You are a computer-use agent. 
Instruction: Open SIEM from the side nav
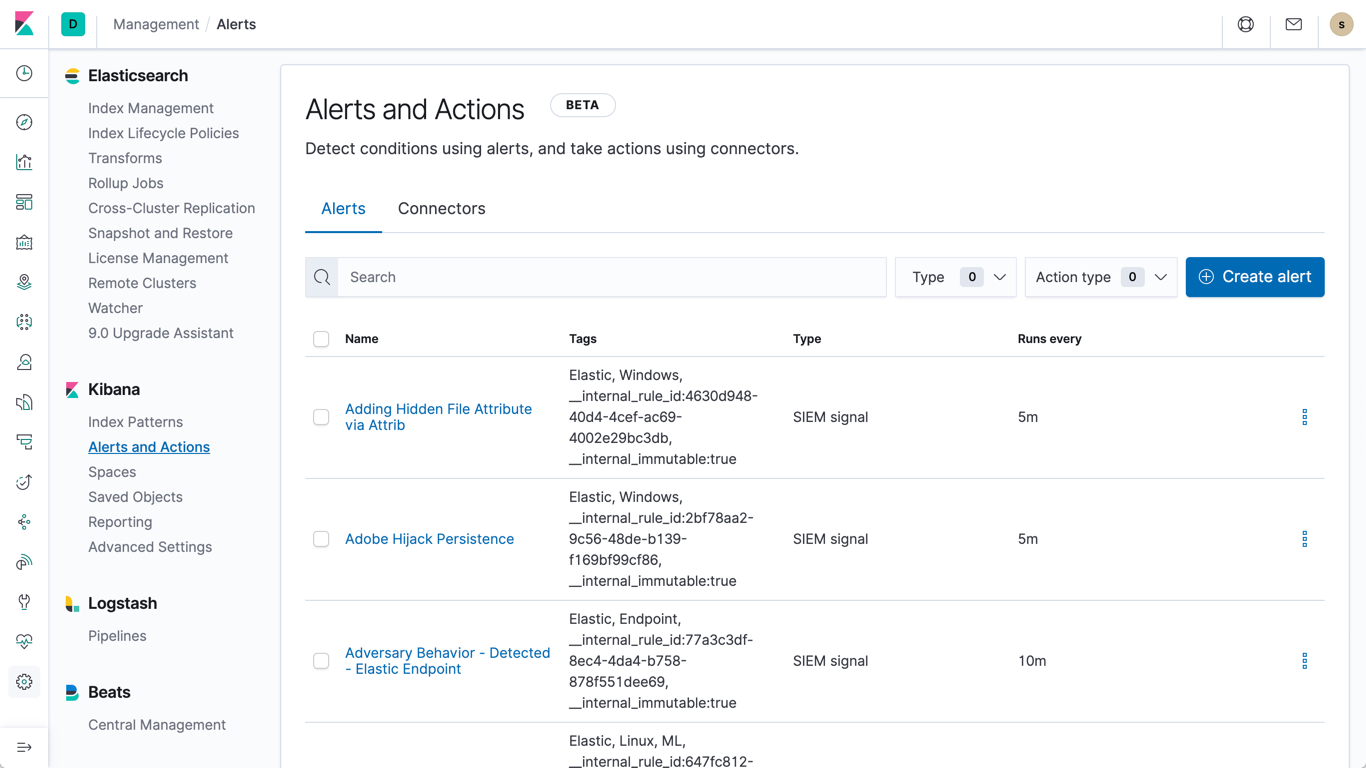[x=24, y=562]
